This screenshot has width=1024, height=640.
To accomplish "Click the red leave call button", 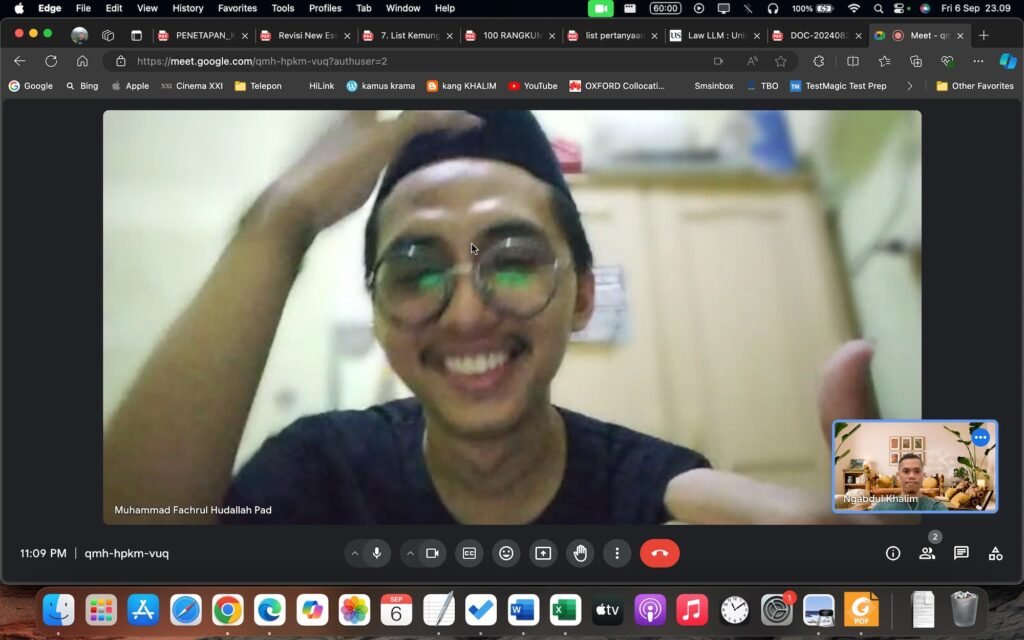I will coord(659,553).
